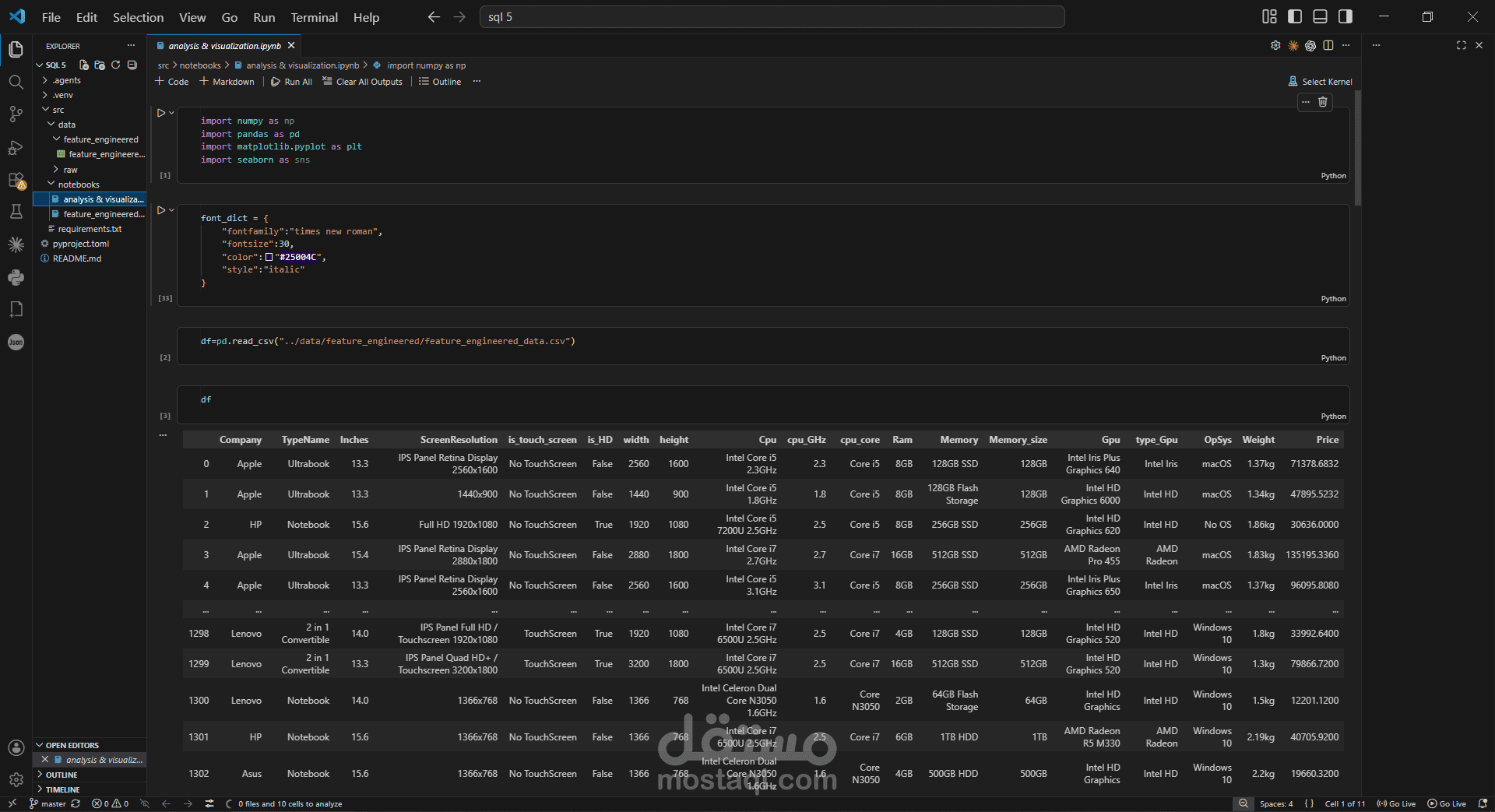
Task: Open the Testing flask view
Action: click(x=16, y=212)
